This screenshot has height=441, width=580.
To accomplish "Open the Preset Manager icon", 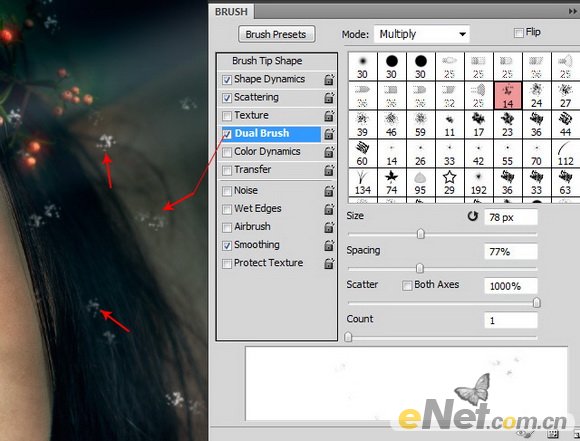I will click(x=553, y=434).
